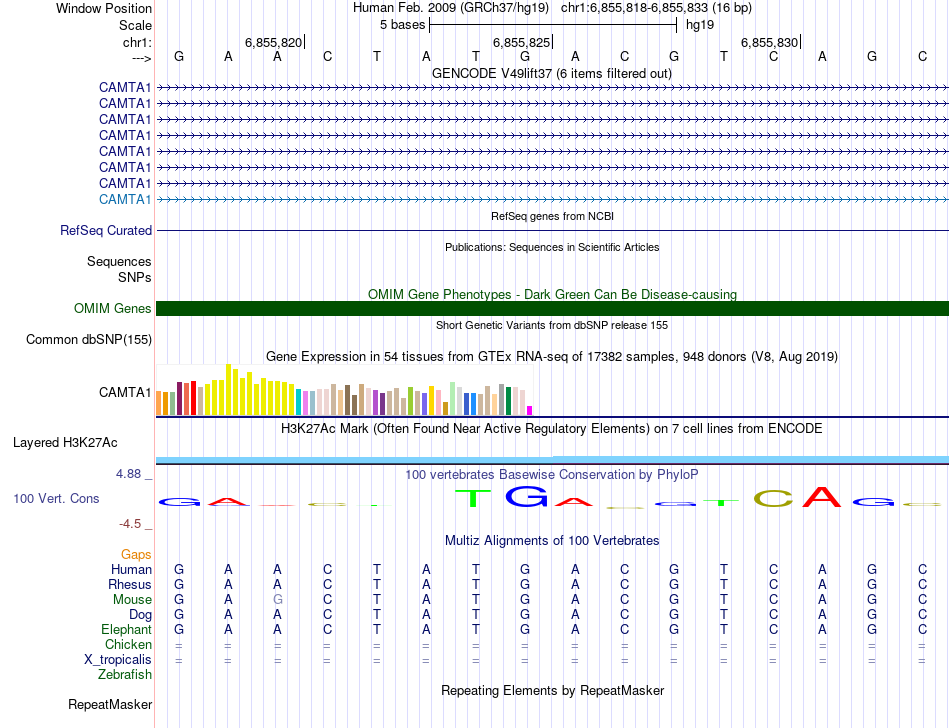Click the light-blue CAMTA1 transcript label
This screenshot has height=728, width=950.
pos(125,199)
